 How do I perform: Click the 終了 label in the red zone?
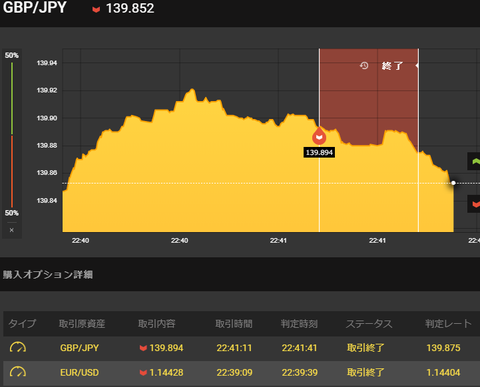tap(392, 66)
